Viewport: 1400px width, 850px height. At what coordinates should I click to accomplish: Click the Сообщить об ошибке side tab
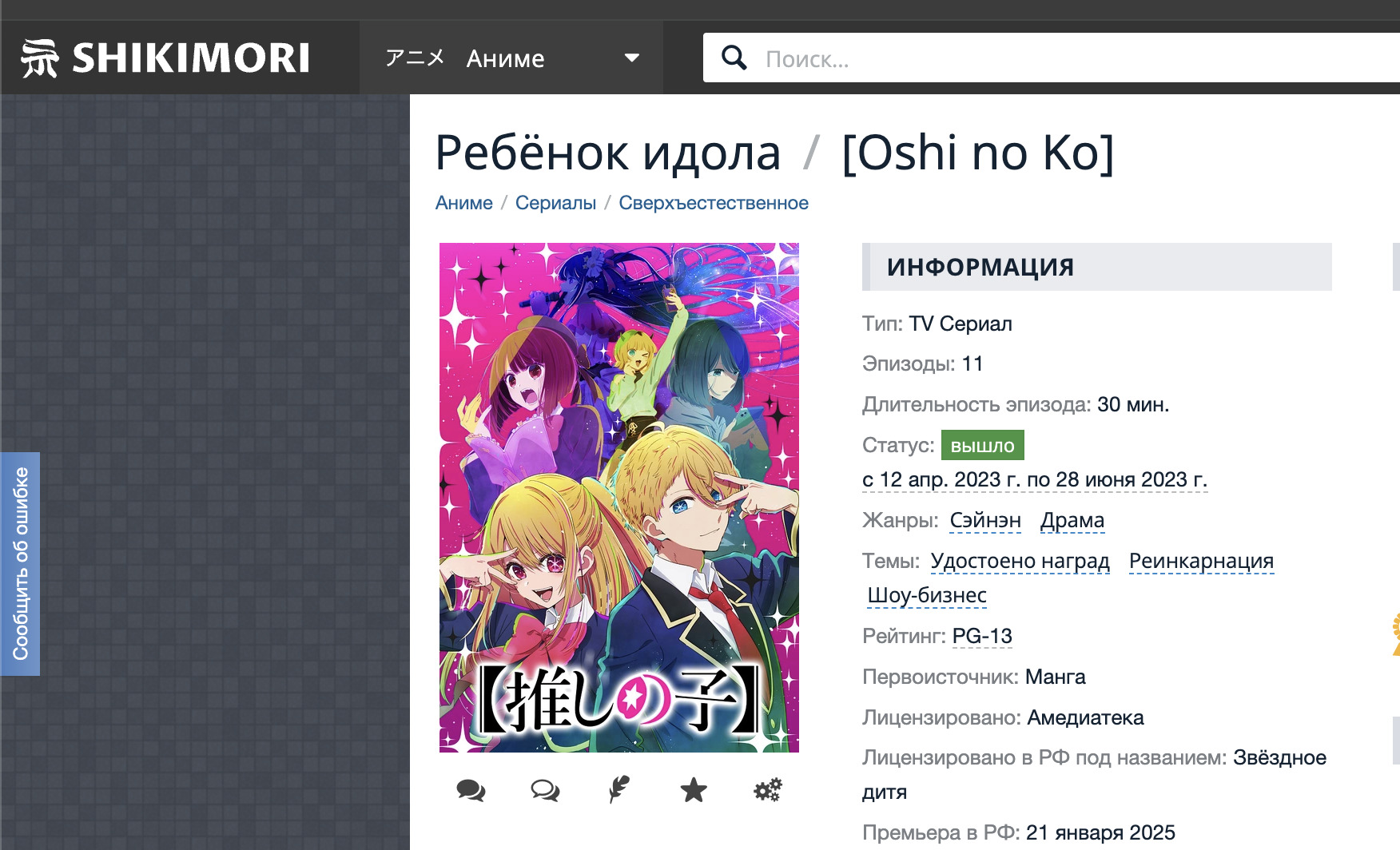(x=20, y=564)
